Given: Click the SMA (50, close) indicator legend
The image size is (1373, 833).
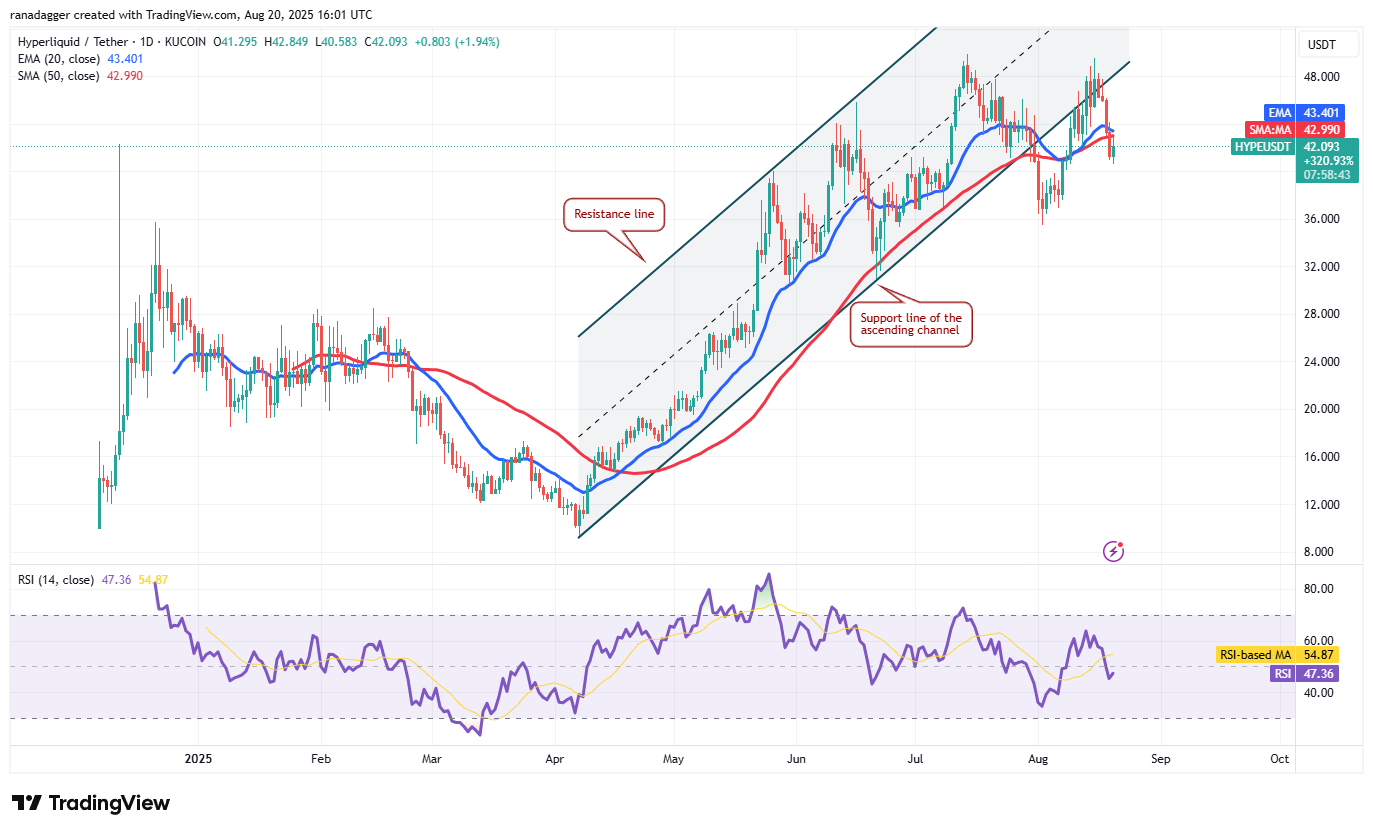Looking at the screenshot, I should point(60,76).
